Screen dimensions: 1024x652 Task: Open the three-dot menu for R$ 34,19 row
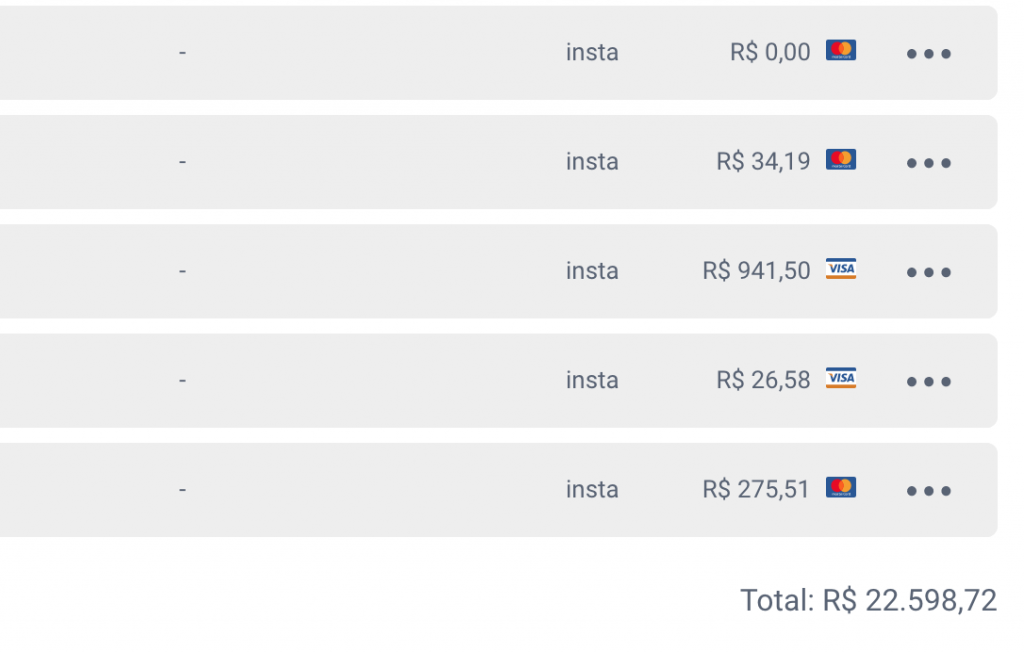929,163
